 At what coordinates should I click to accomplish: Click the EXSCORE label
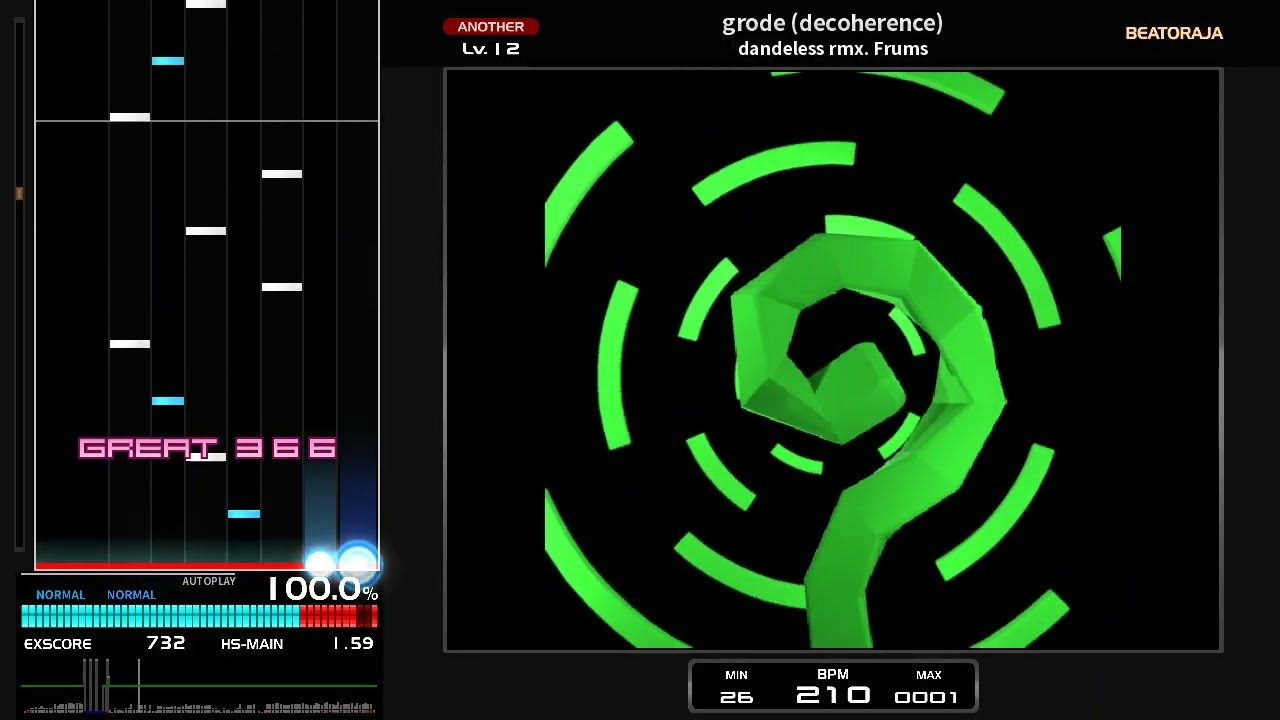(58, 644)
